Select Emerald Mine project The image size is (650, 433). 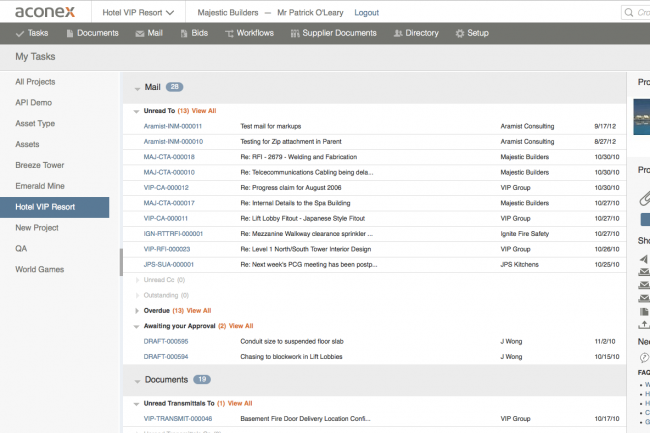click(40, 186)
